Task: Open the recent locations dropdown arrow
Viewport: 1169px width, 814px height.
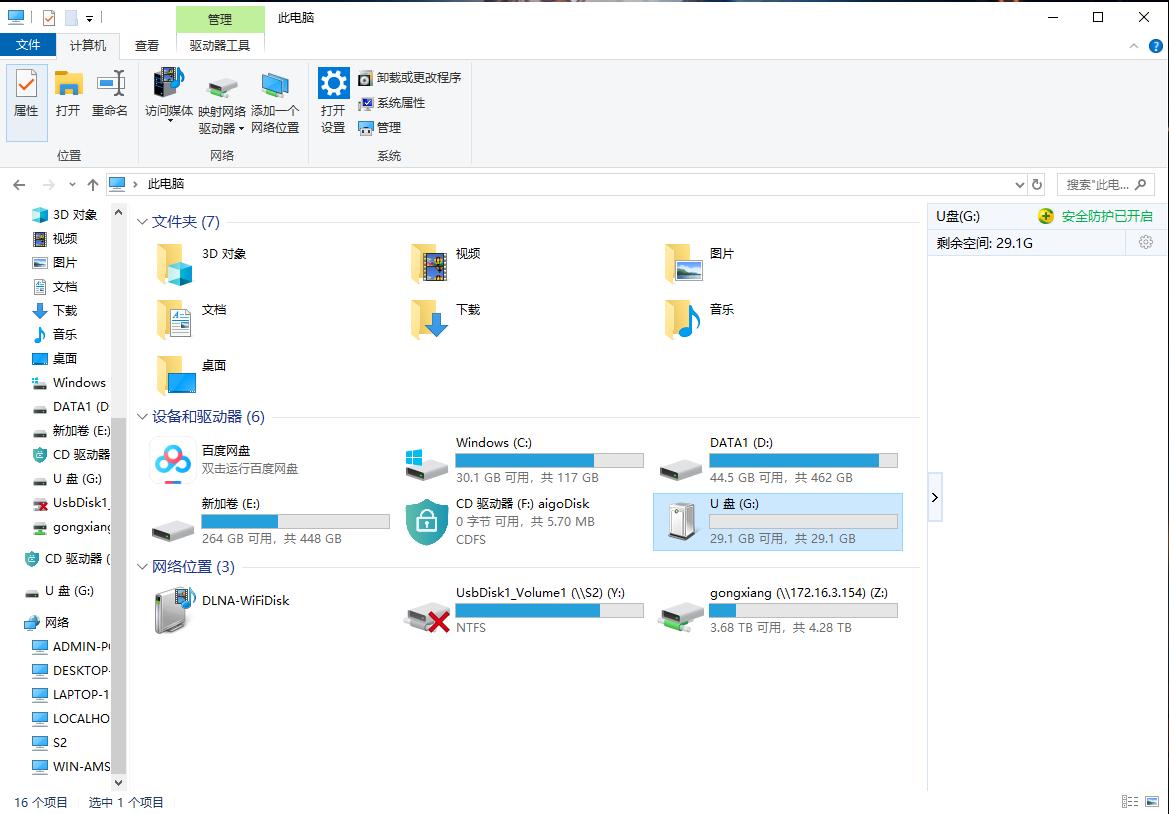Action: click(x=72, y=185)
